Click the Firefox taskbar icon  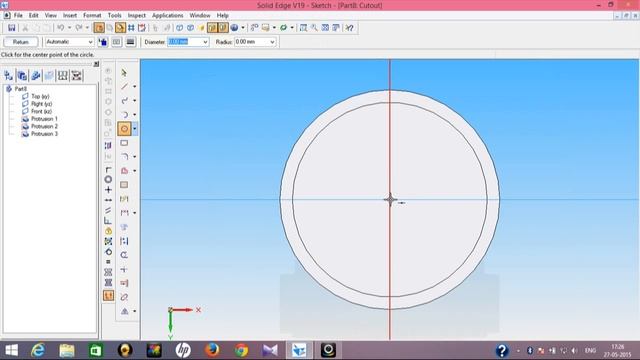tap(212, 350)
